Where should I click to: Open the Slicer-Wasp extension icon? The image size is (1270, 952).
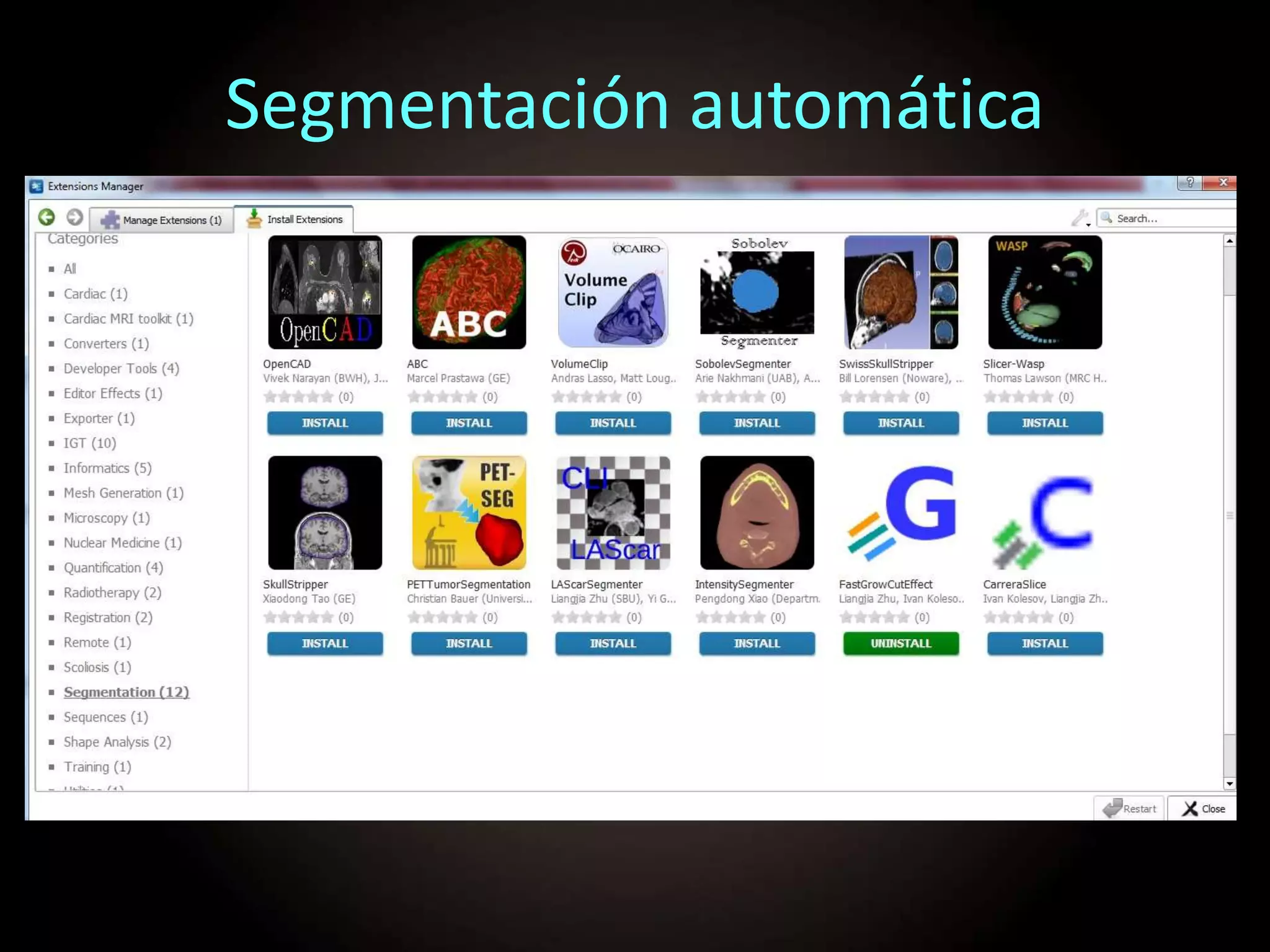(x=1045, y=292)
